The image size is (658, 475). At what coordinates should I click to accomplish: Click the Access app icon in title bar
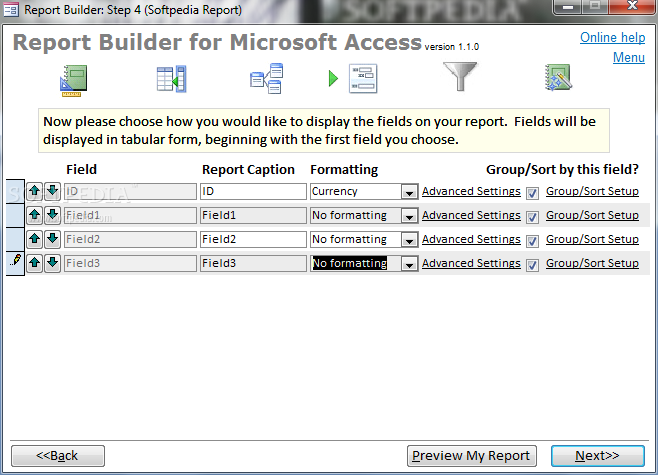pyautogui.click(x=11, y=9)
